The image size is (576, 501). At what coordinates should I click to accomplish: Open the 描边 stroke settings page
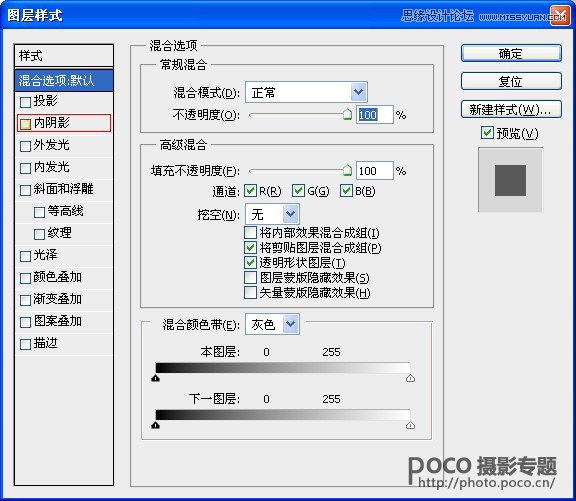click(x=45, y=343)
